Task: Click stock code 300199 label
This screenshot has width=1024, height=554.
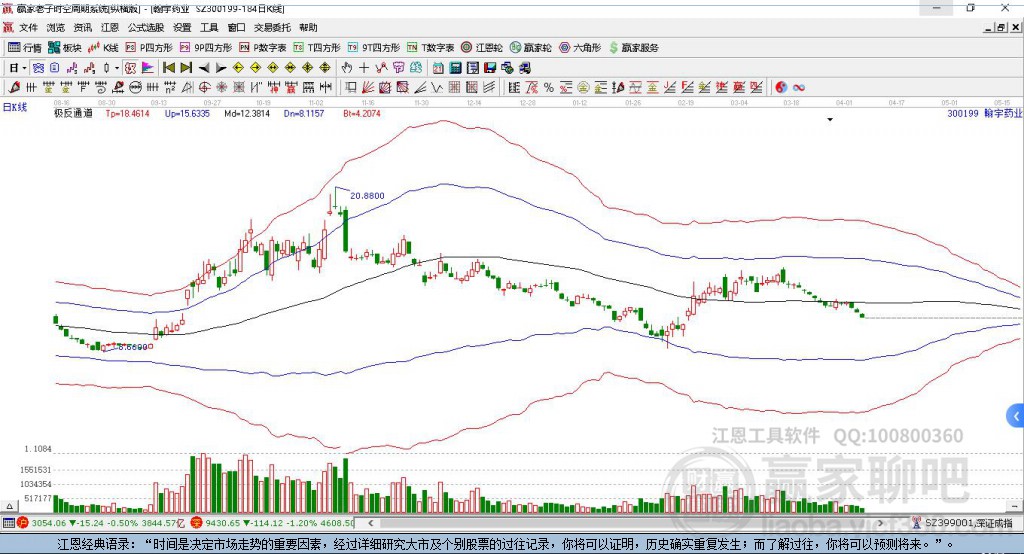Action: pyautogui.click(x=963, y=113)
